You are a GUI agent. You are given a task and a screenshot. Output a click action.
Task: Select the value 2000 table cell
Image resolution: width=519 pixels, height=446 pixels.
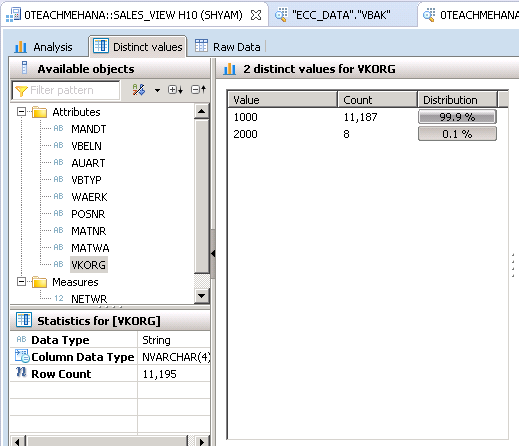click(x=246, y=134)
